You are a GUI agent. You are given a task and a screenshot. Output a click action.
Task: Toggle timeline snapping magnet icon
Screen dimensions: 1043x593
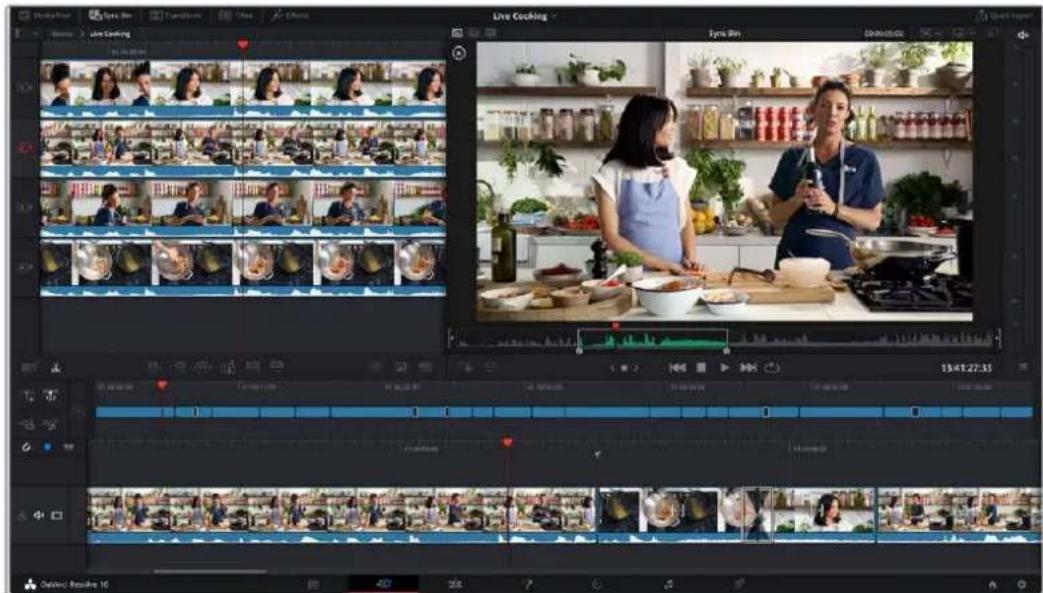[x=27, y=447]
